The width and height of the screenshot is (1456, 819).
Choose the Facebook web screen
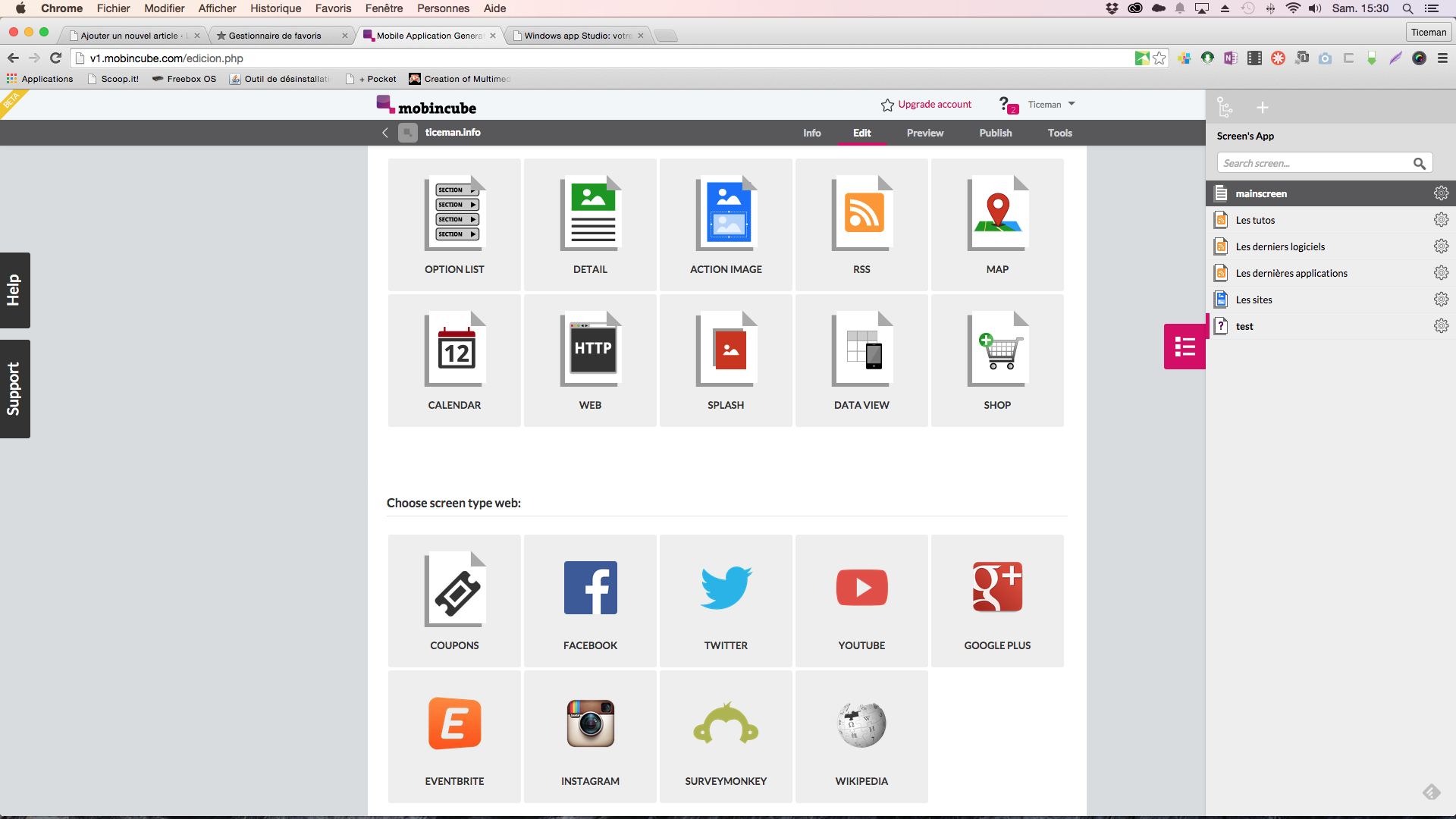pos(590,601)
